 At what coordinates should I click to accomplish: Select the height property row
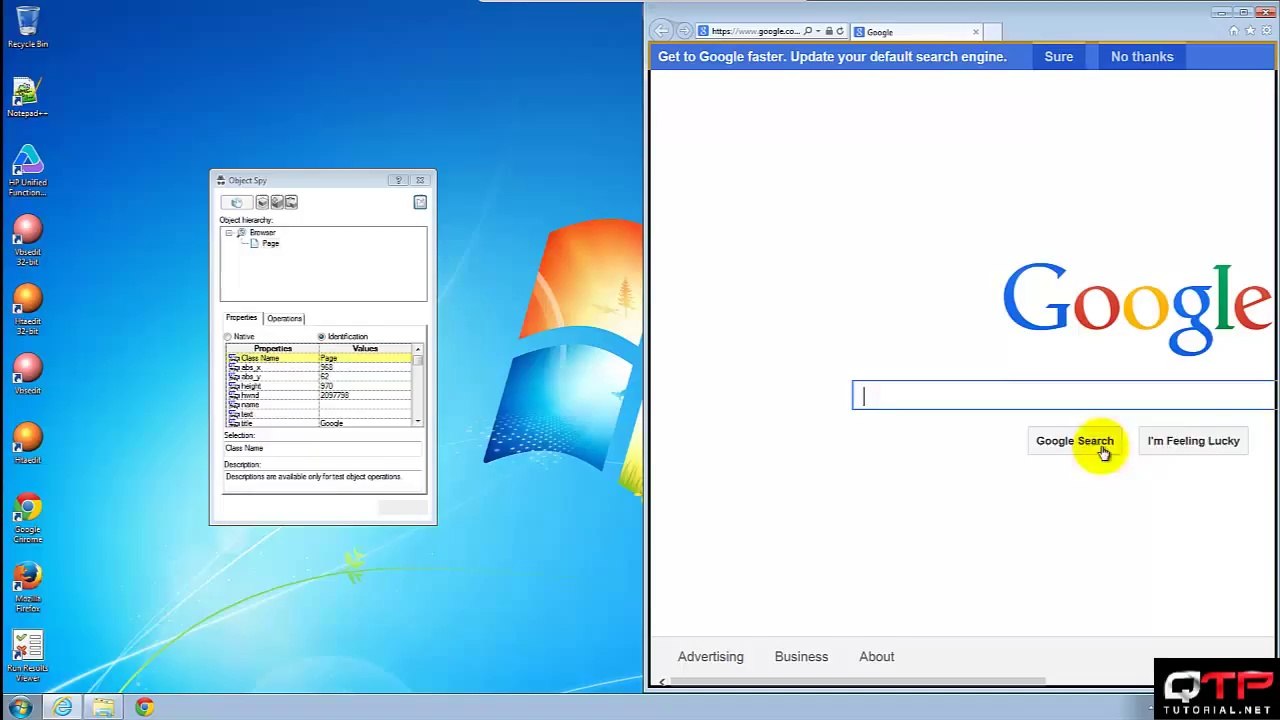[318, 386]
